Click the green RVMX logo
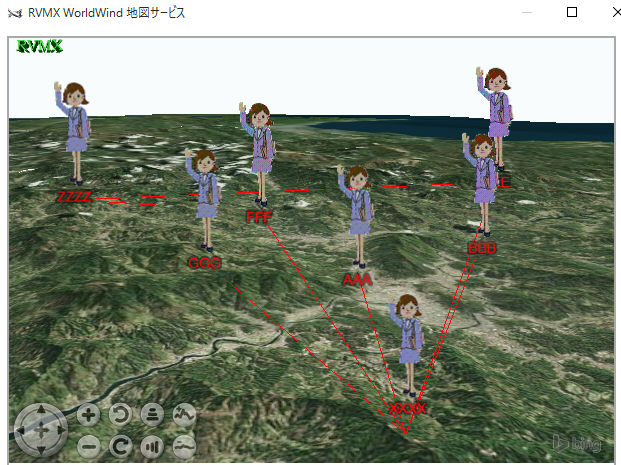The image size is (621, 465). (x=40, y=46)
